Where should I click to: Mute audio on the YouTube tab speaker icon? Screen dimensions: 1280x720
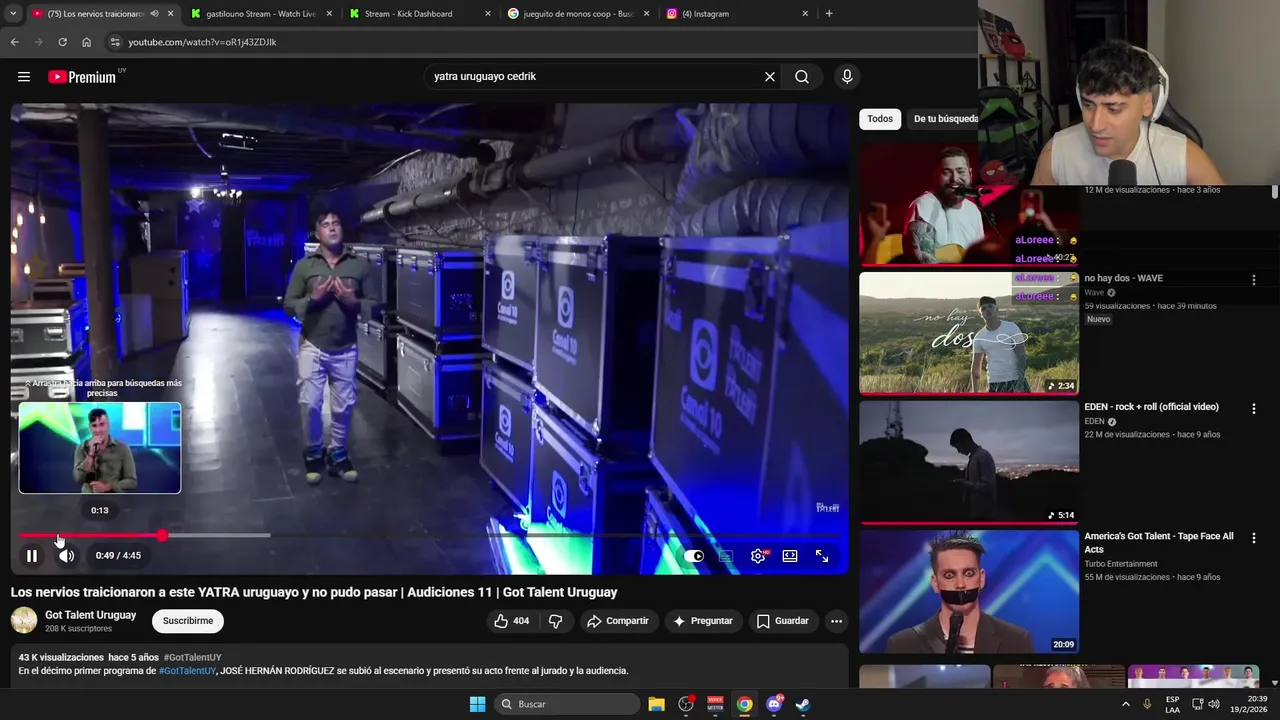coord(154,14)
